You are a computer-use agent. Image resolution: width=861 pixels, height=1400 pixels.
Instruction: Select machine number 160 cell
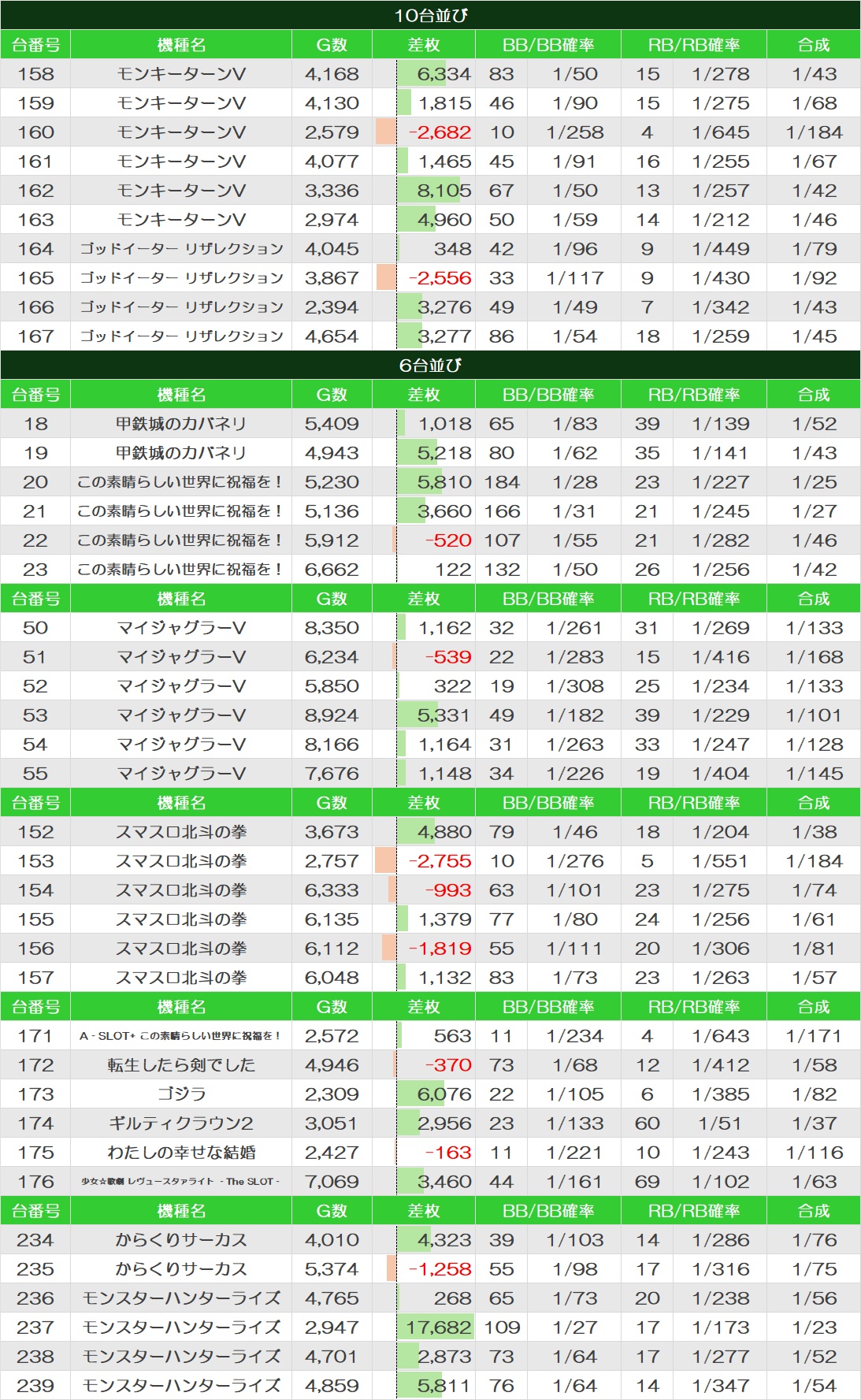(35, 132)
